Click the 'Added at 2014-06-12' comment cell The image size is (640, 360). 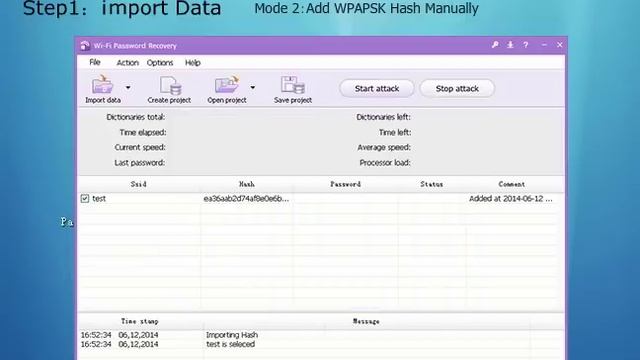[511, 199]
